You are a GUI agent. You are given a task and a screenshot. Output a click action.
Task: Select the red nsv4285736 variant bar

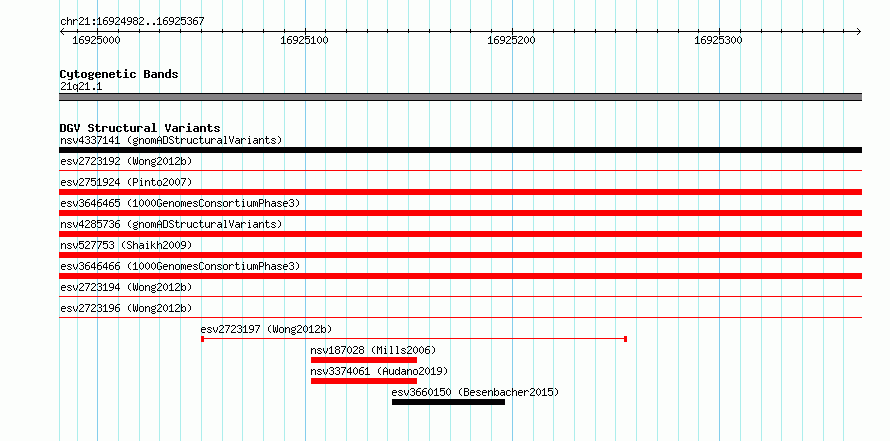(460, 234)
